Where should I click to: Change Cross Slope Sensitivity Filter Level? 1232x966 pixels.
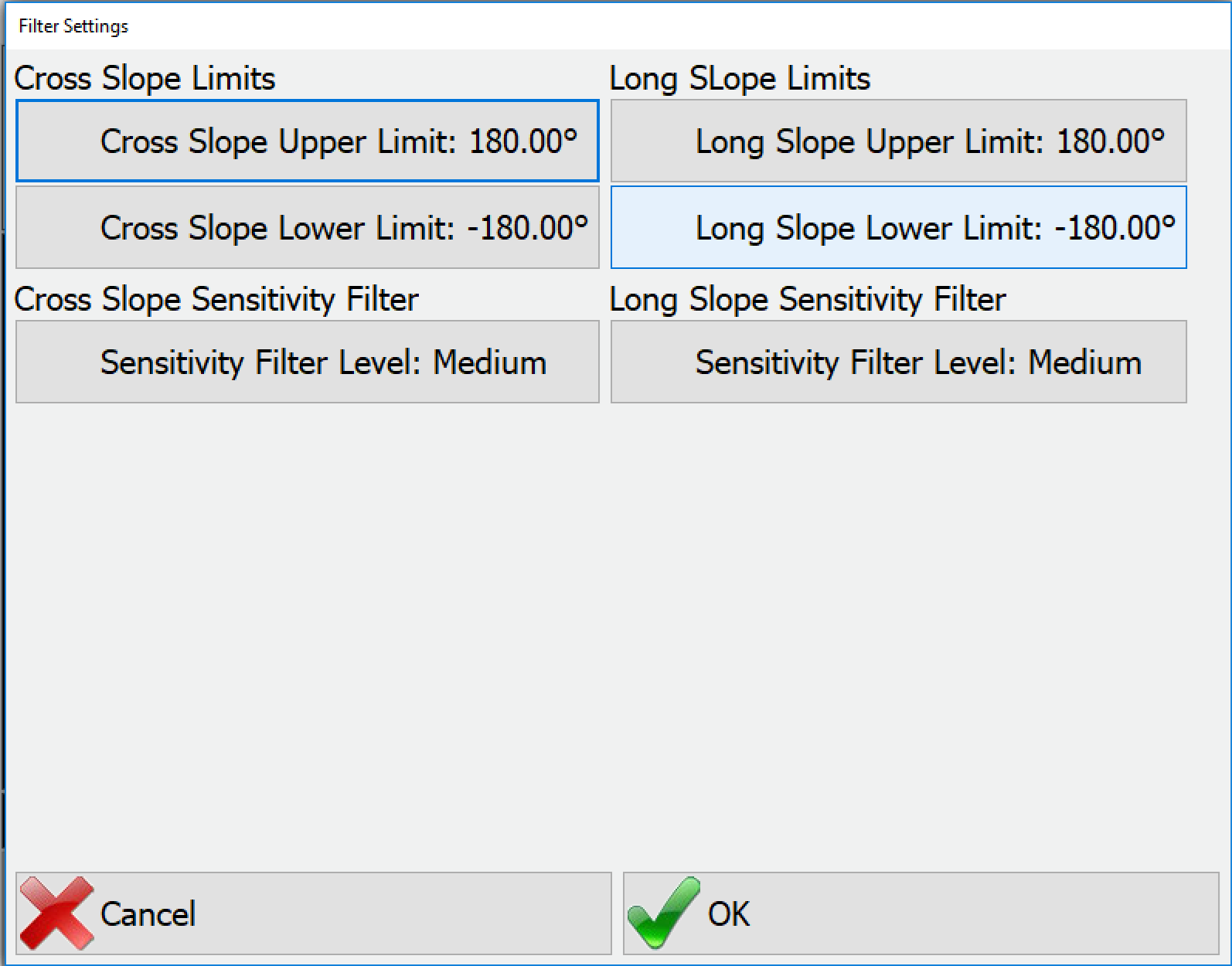tap(307, 362)
